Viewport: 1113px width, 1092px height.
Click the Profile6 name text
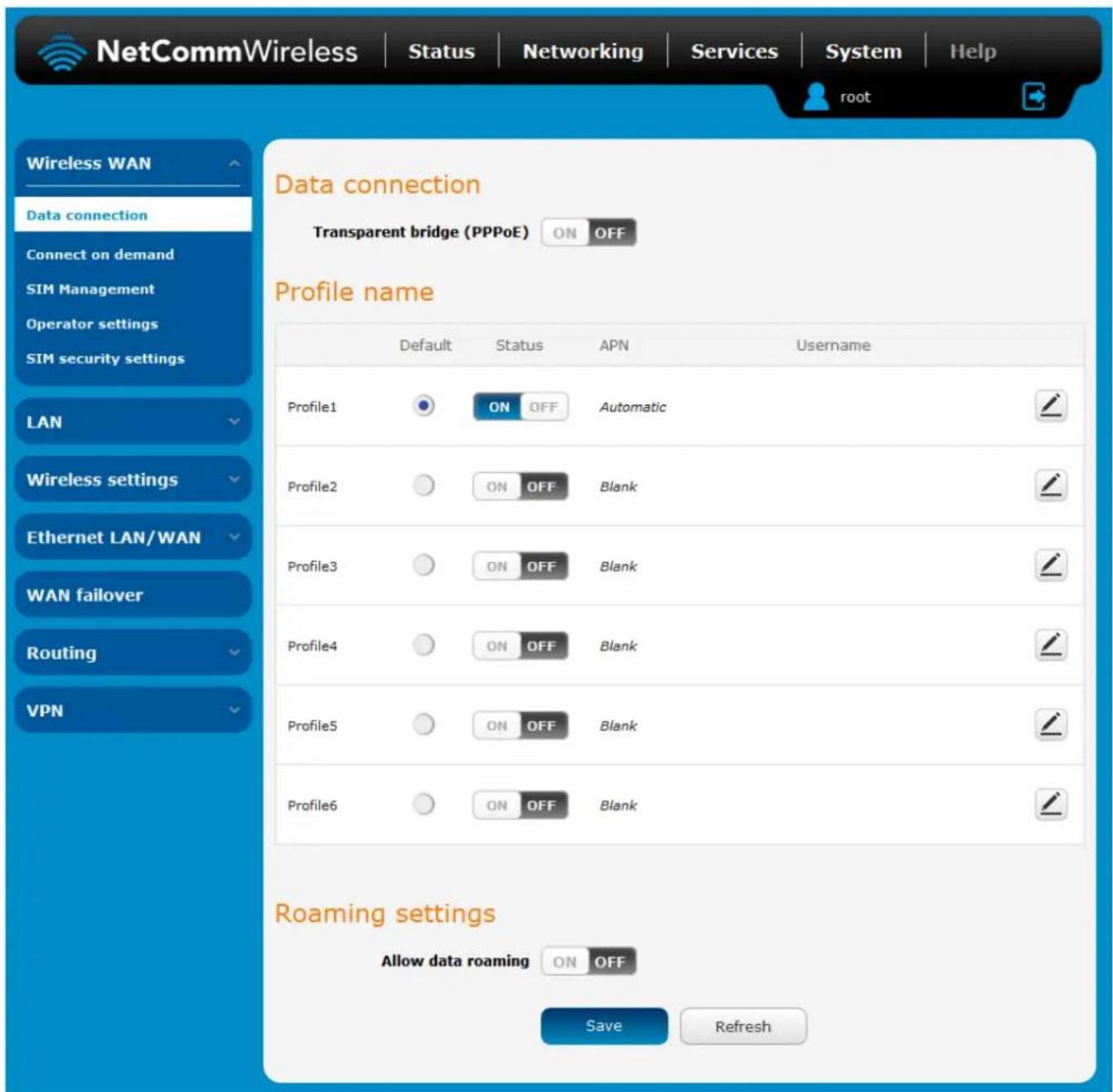312,805
